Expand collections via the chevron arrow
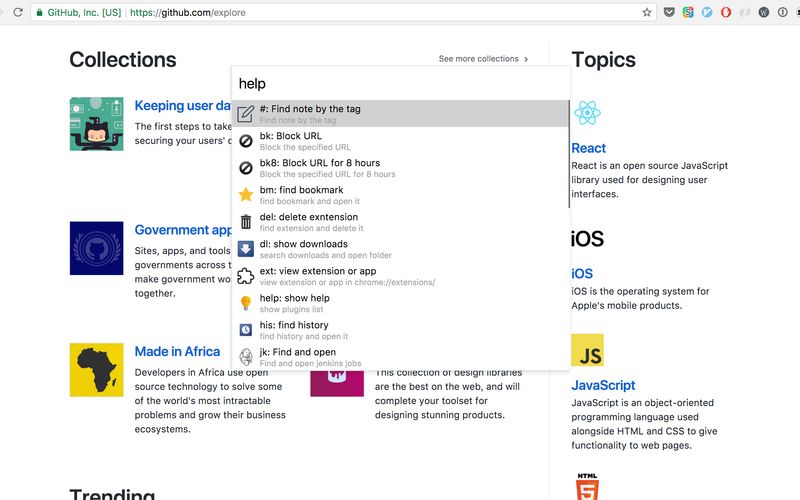Viewport: 800px width, 500px height. [x=526, y=59]
